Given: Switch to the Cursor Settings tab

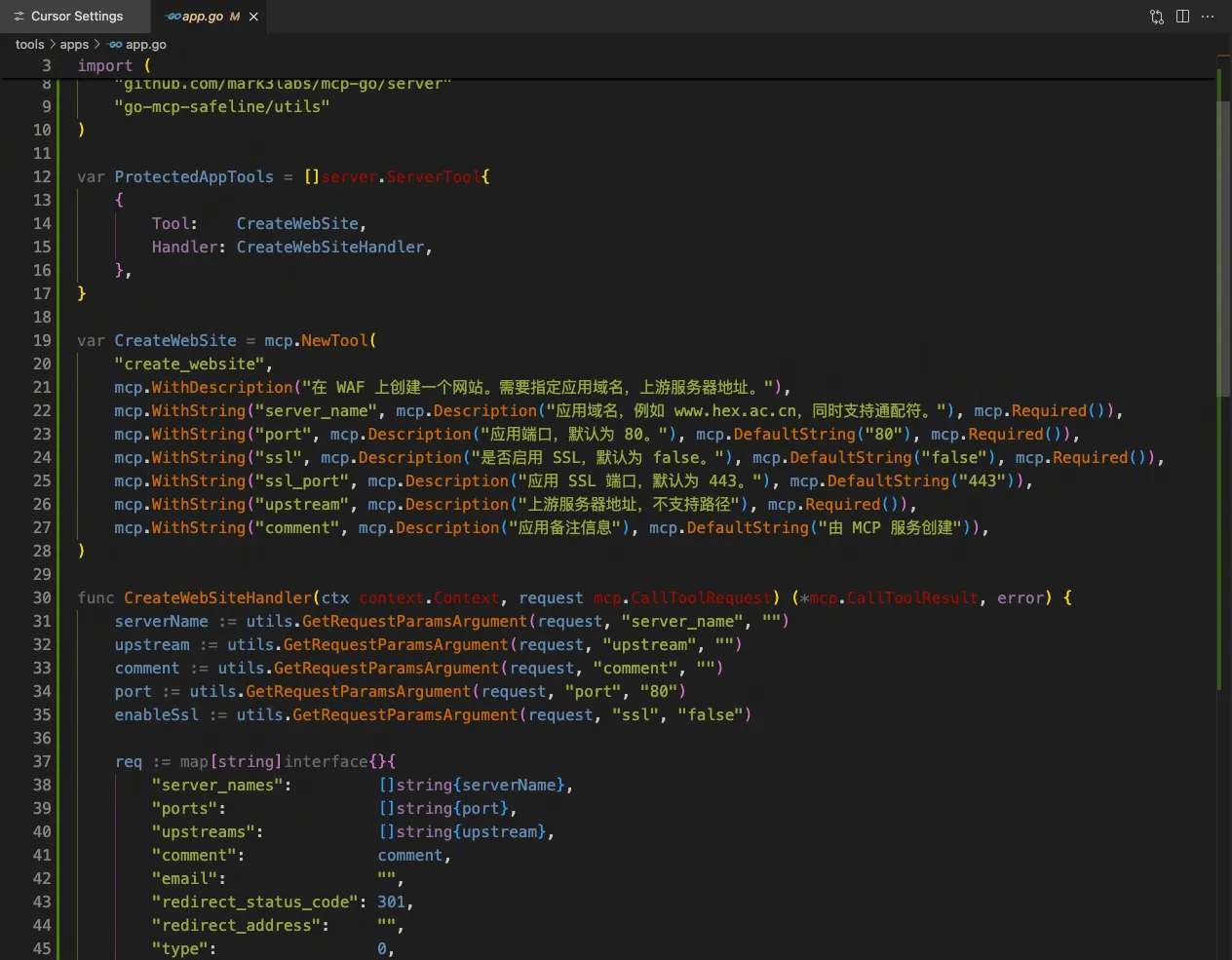Looking at the screenshot, I should (76, 17).
